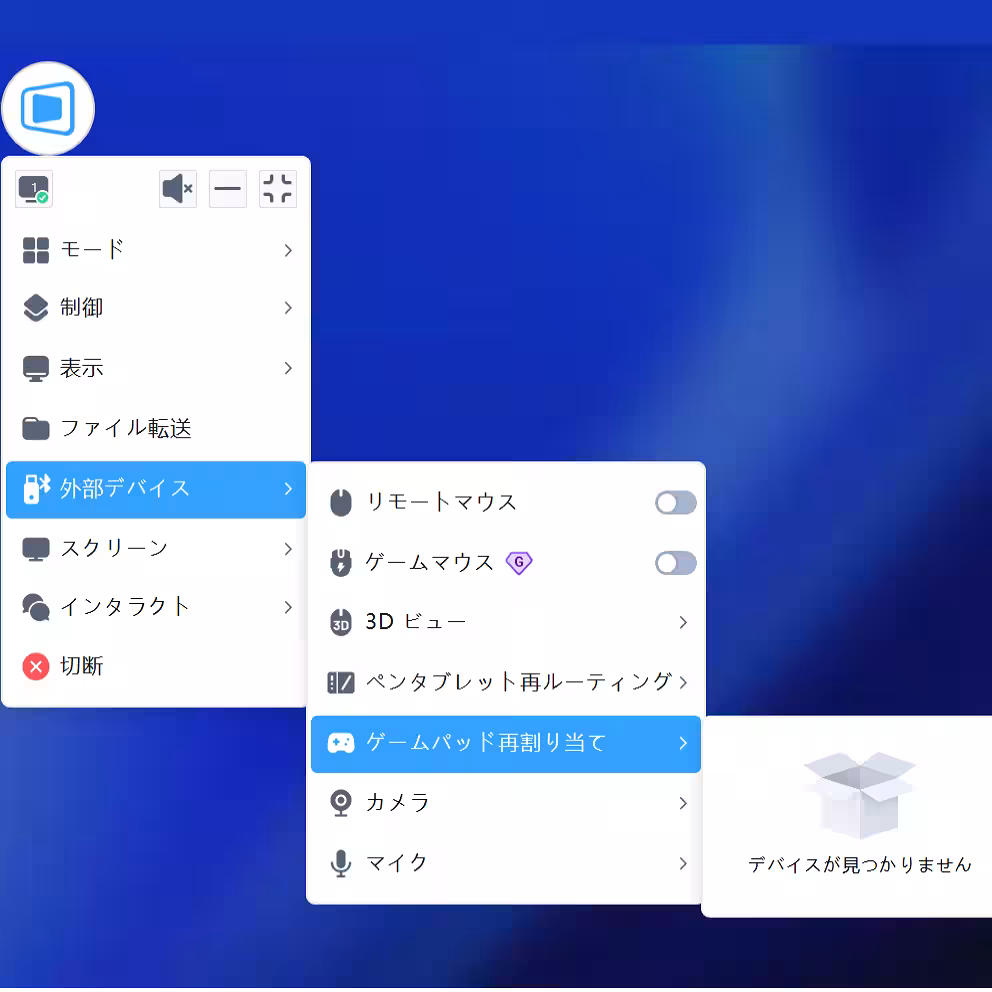Click the 3D ビュー cube icon
Screen dimensions: 992x992
click(340, 622)
